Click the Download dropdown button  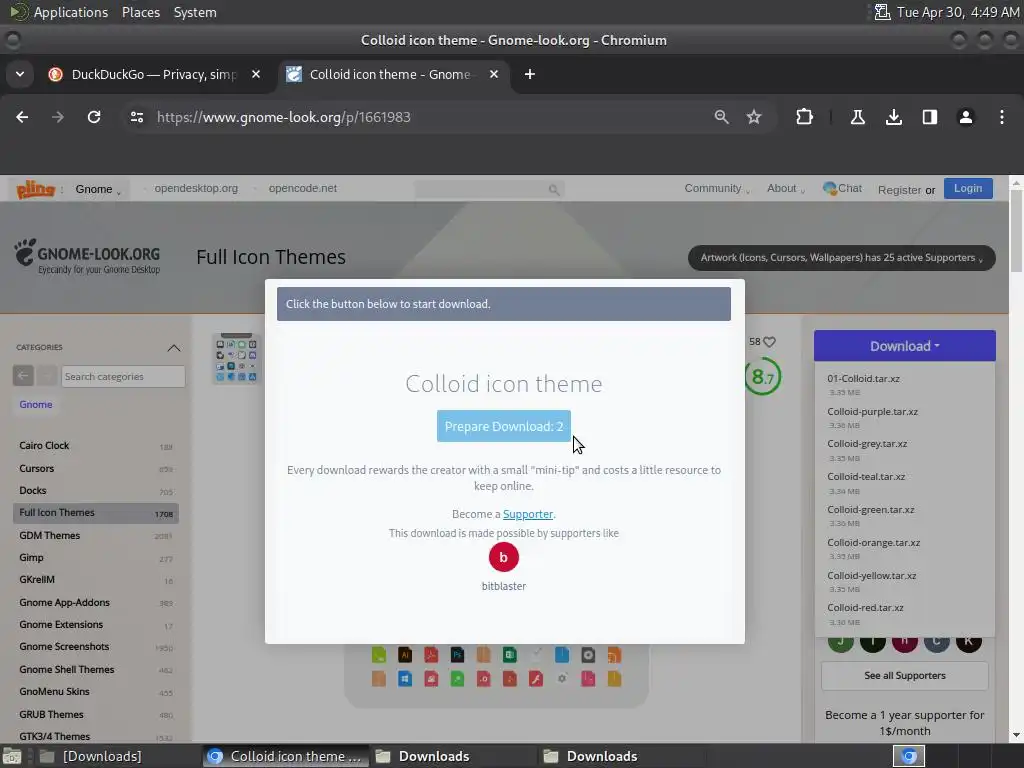[904, 345]
